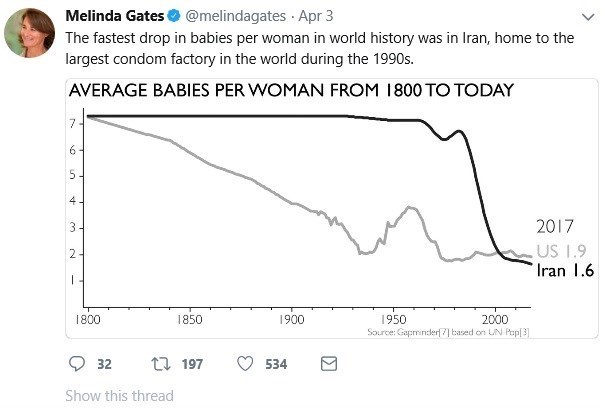Click the like count 534
This screenshot has height=410, width=604.
276,364
